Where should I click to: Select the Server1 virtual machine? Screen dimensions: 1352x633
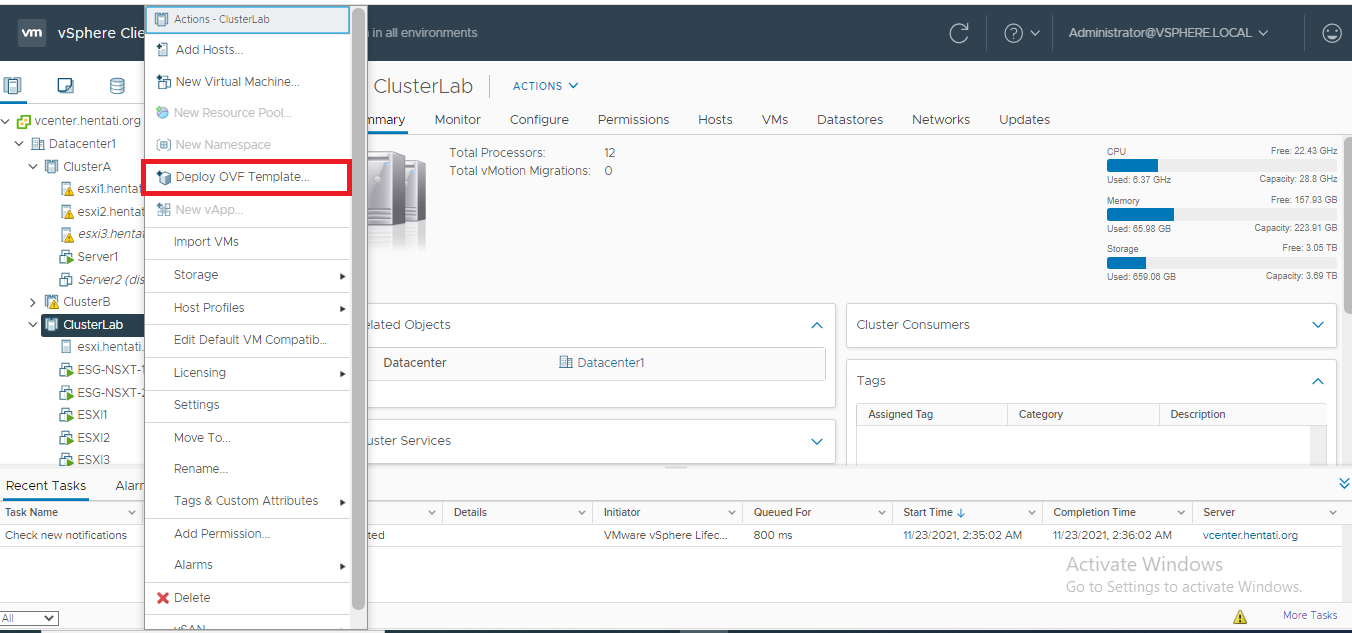point(98,257)
